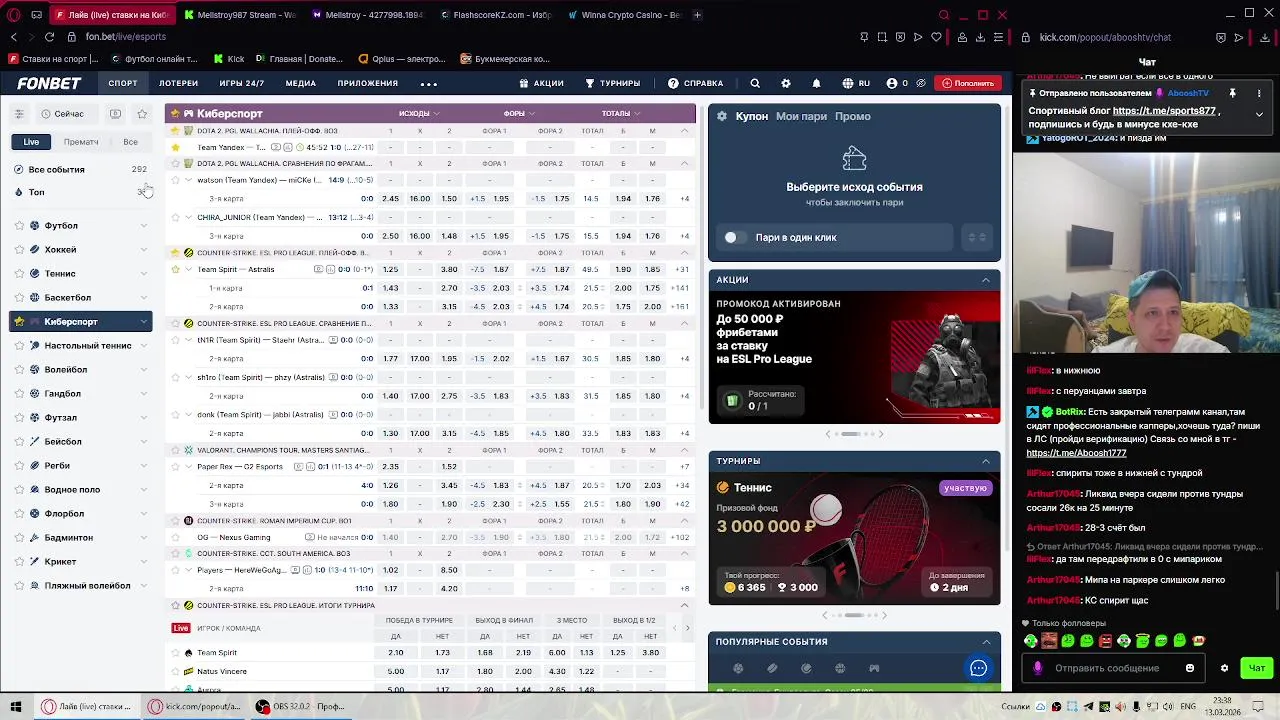Screen dimensions: 1280x720
Task: Open the user account profile icon
Action: click(890, 83)
